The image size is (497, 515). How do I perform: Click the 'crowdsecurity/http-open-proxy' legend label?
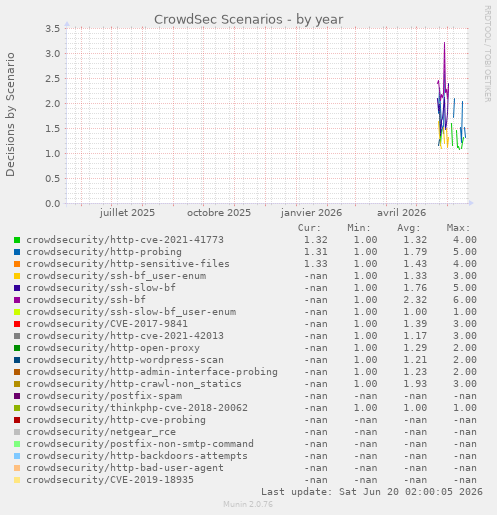coord(113,348)
